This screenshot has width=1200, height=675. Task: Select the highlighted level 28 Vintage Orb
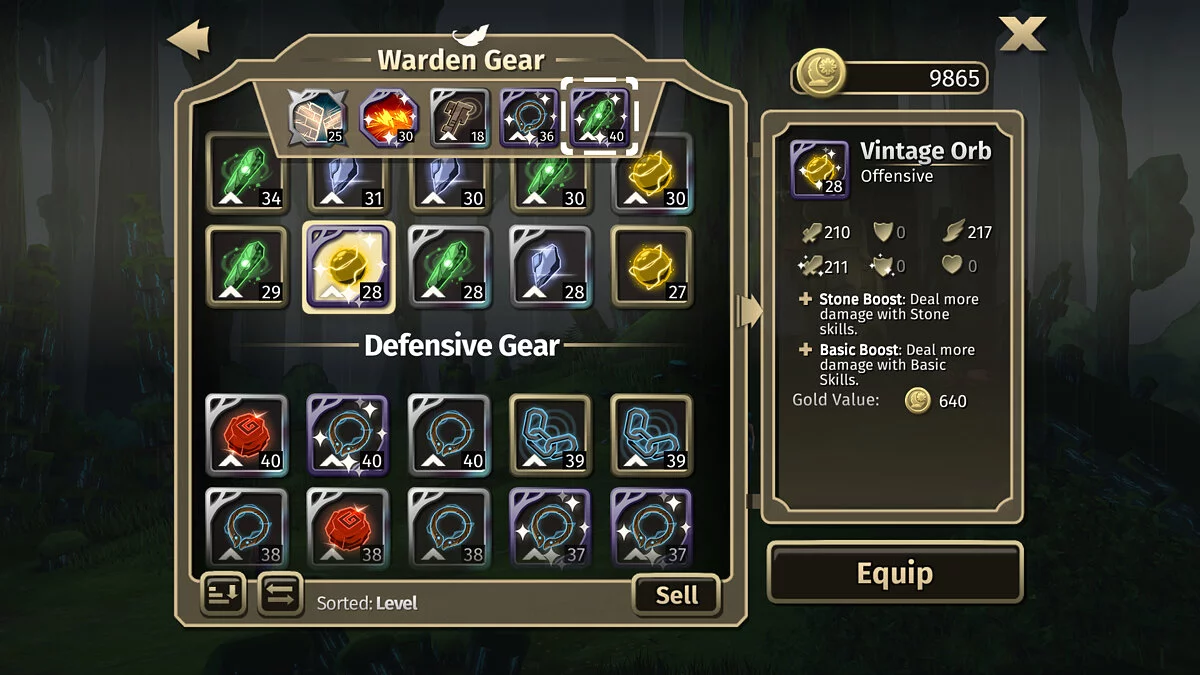pyautogui.click(x=349, y=267)
